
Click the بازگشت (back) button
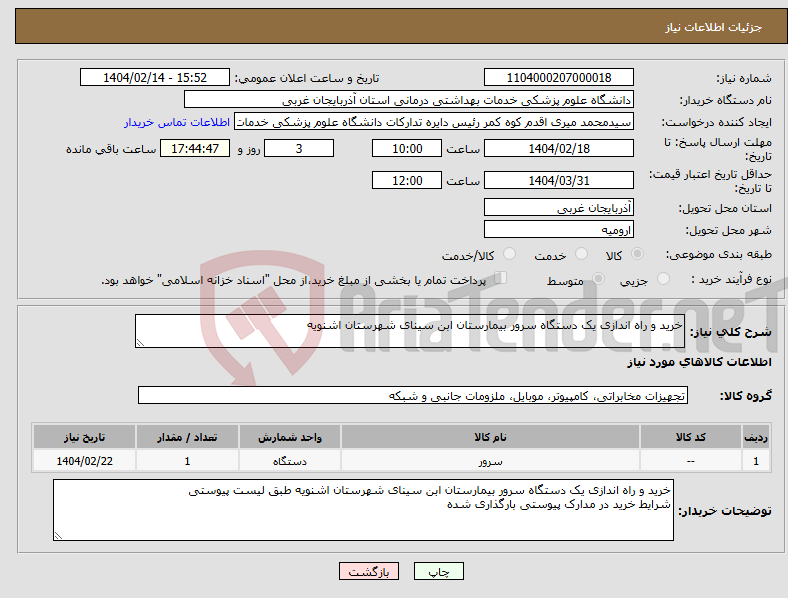click(x=369, y=571)
